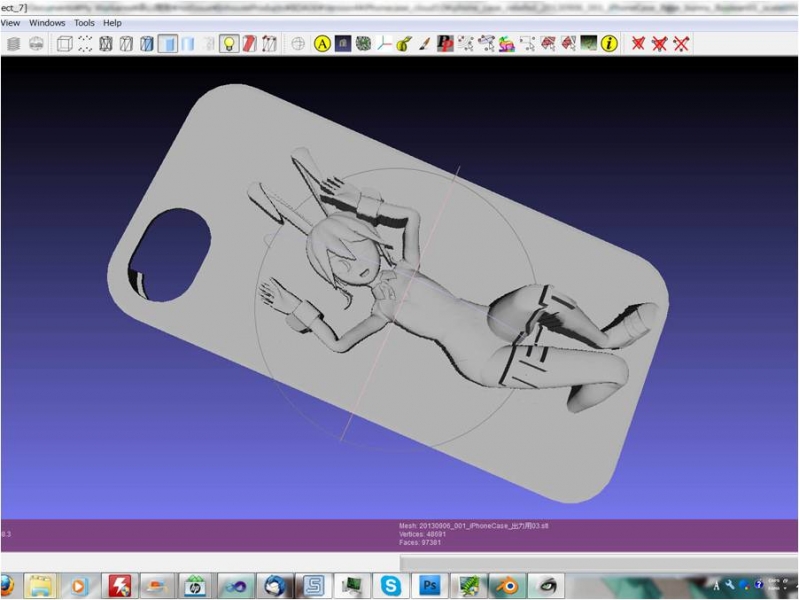Click the green mesh globe icon
The height and width of the screenshot is (600, 799).
pyautogui.click(x=363, y=44)
